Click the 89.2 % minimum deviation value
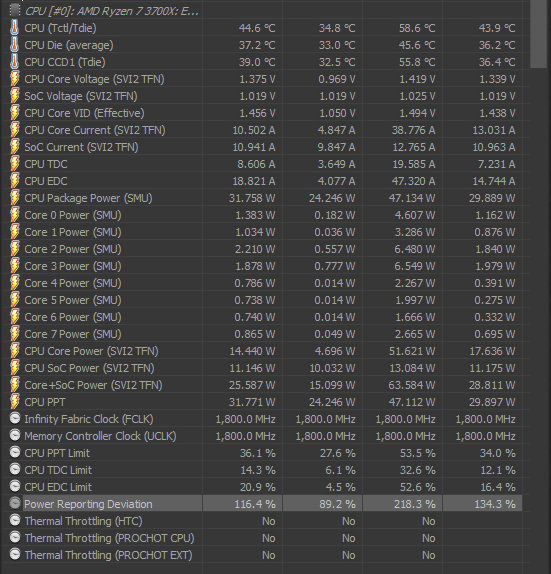 (337, 504)
